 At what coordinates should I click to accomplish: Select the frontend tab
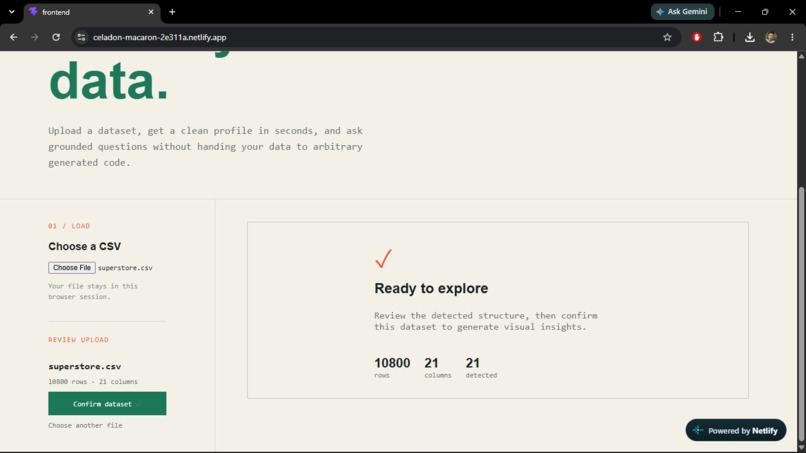(x=92, y=12)
